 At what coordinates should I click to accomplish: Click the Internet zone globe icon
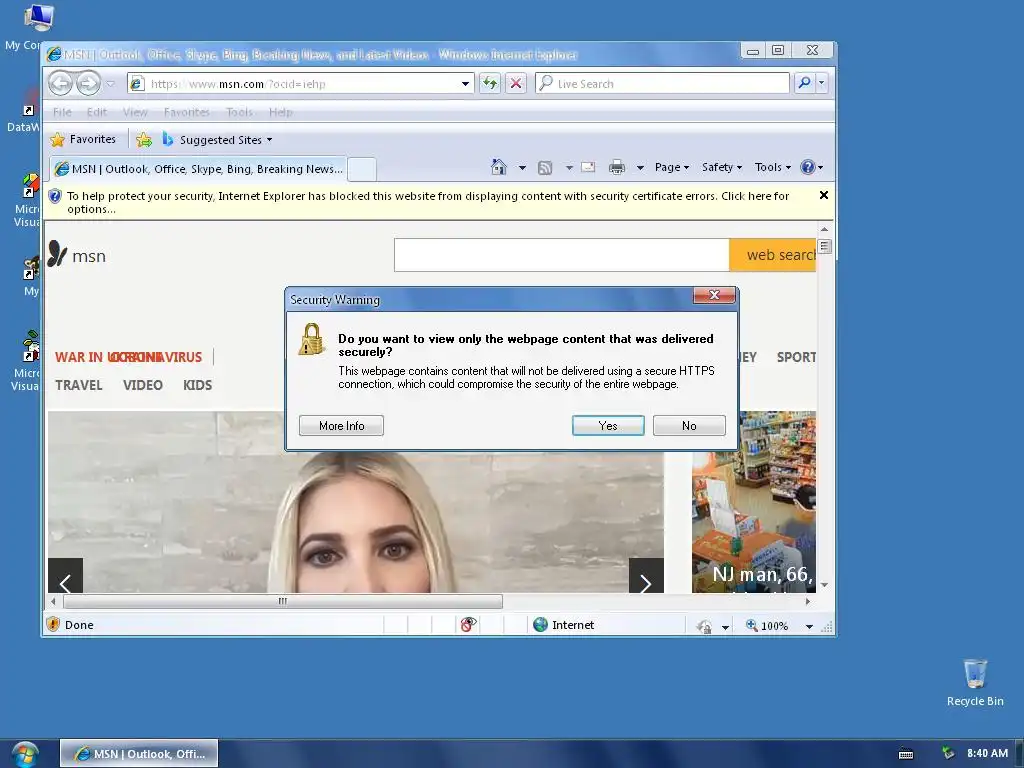point(540,625)
